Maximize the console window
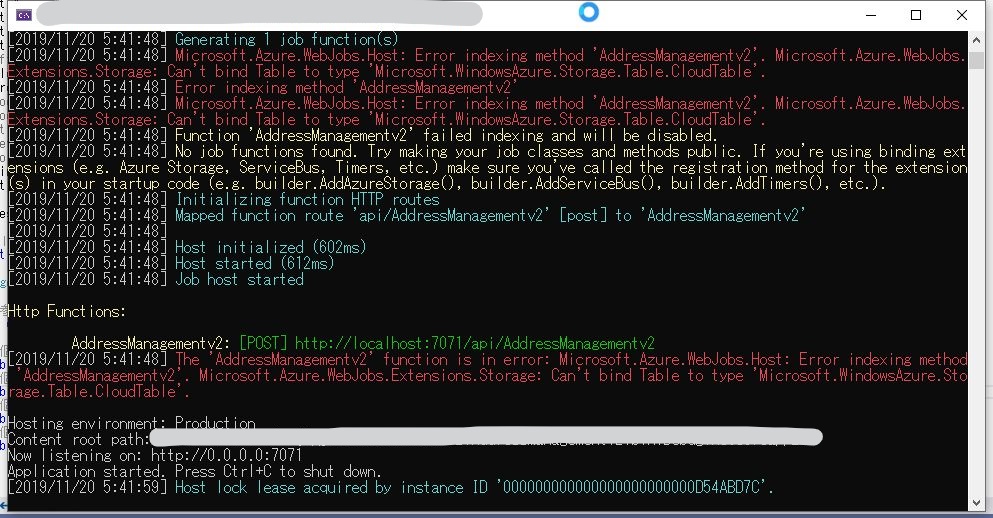The image size is (993, 518). pos(916,15)
